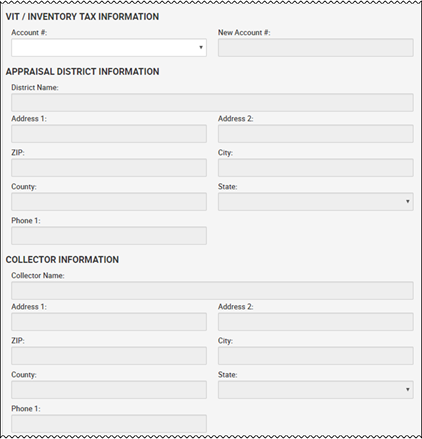The width and height of the screenshot is (422, 439).
Task: Open the Account # dropdown
Action: pyautogui.click(x=109, y=47)
